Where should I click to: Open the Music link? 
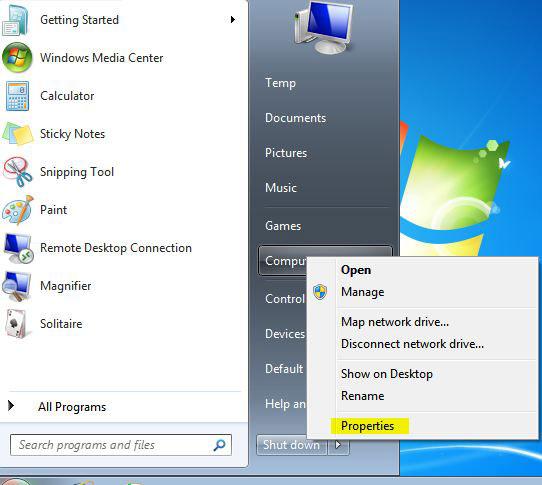281,188
